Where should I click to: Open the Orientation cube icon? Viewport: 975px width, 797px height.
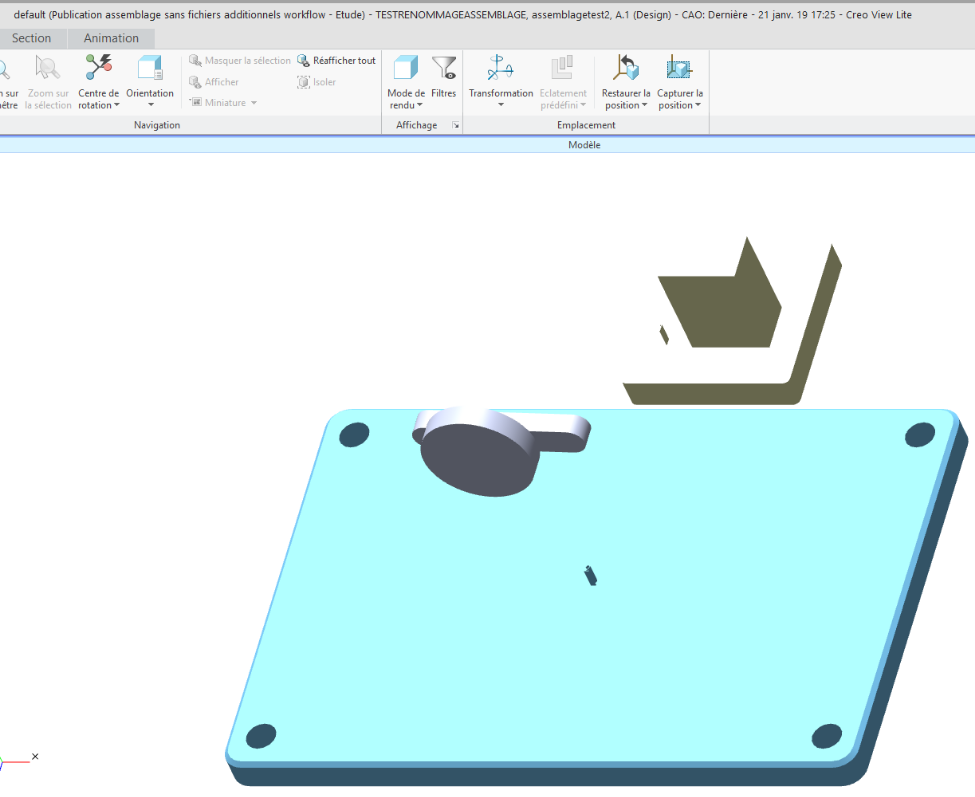point(150,67)
